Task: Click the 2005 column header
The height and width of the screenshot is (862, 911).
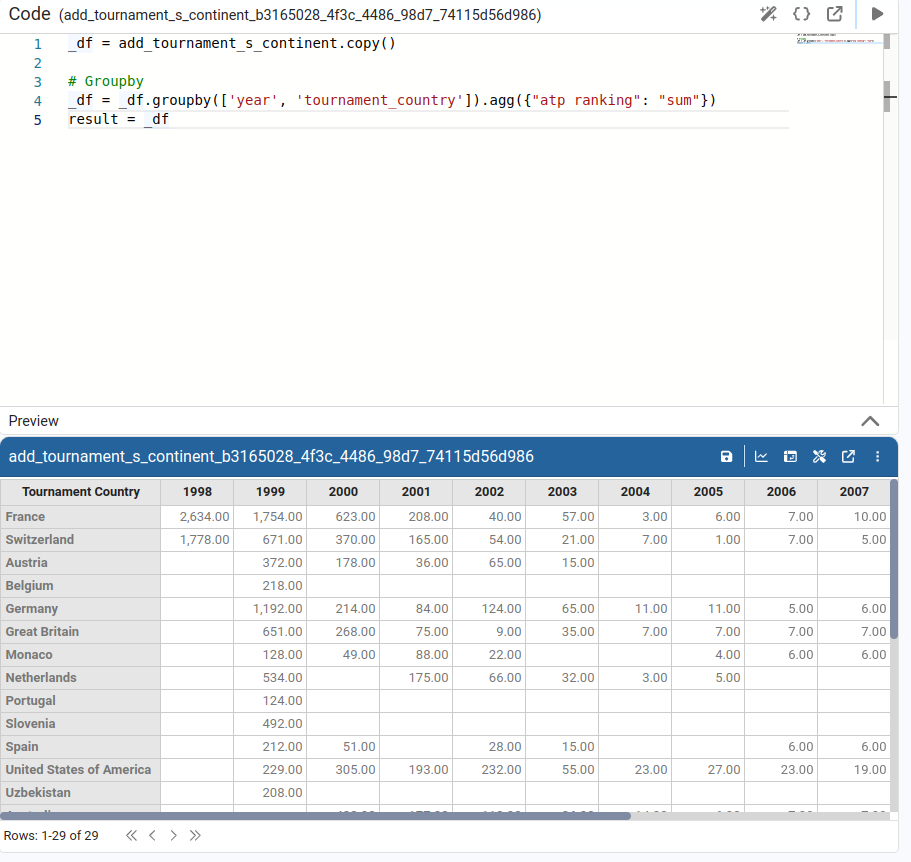Action: [x=708, y=492]
